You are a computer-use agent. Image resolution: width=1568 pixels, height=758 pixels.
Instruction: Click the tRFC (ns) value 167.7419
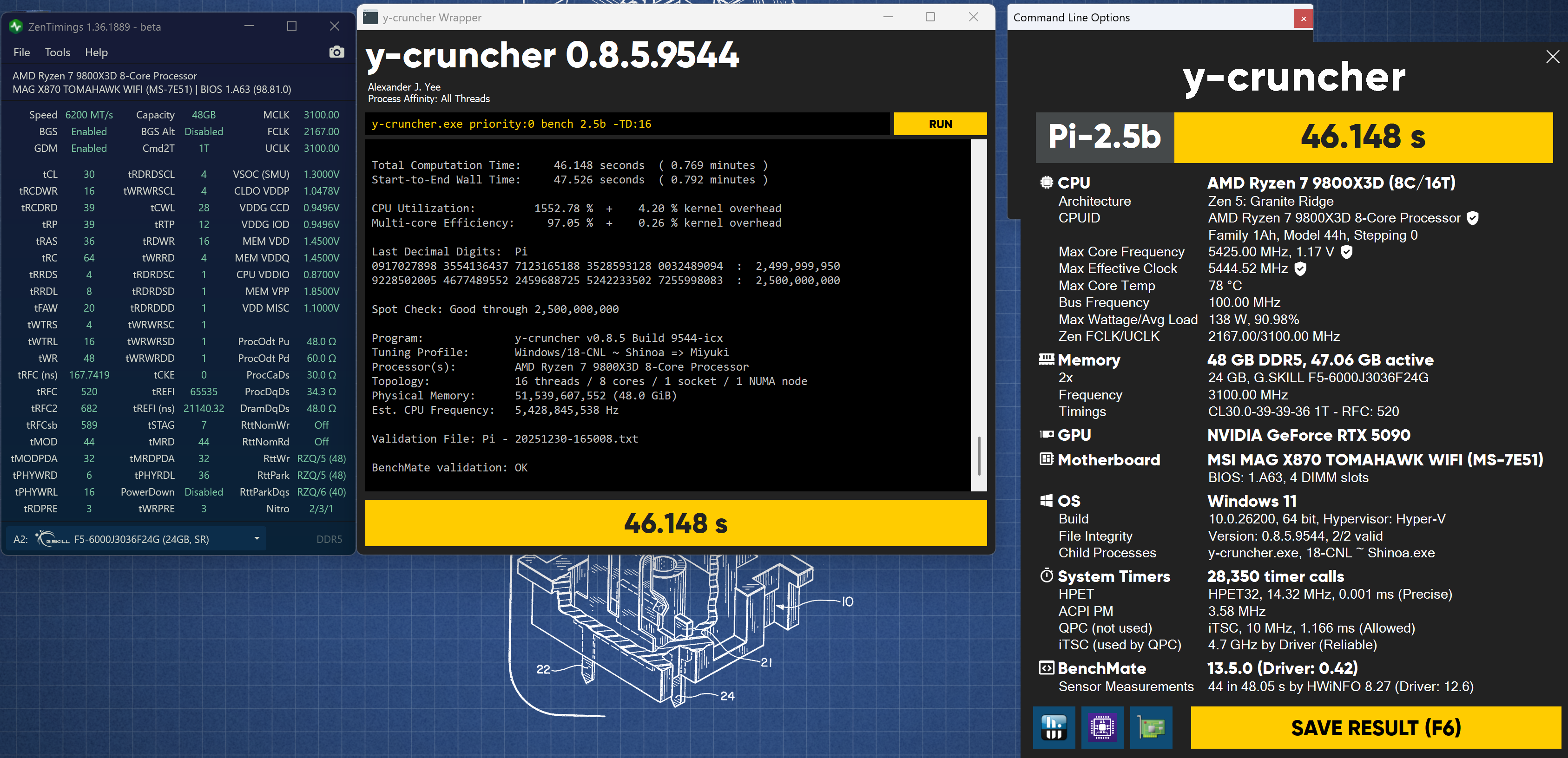(89, 375)
